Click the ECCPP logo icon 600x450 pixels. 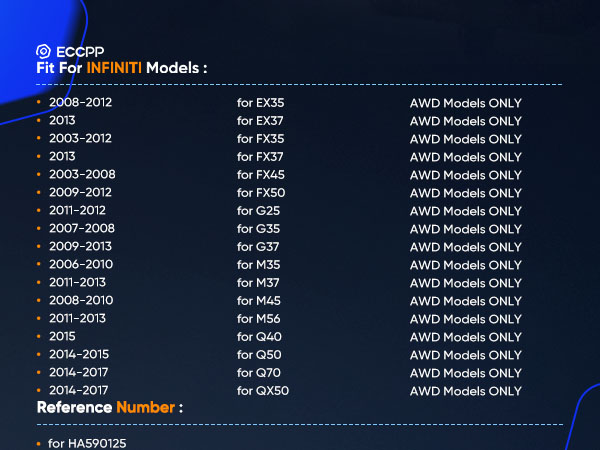pyautogui.click(x=43, y=51)
